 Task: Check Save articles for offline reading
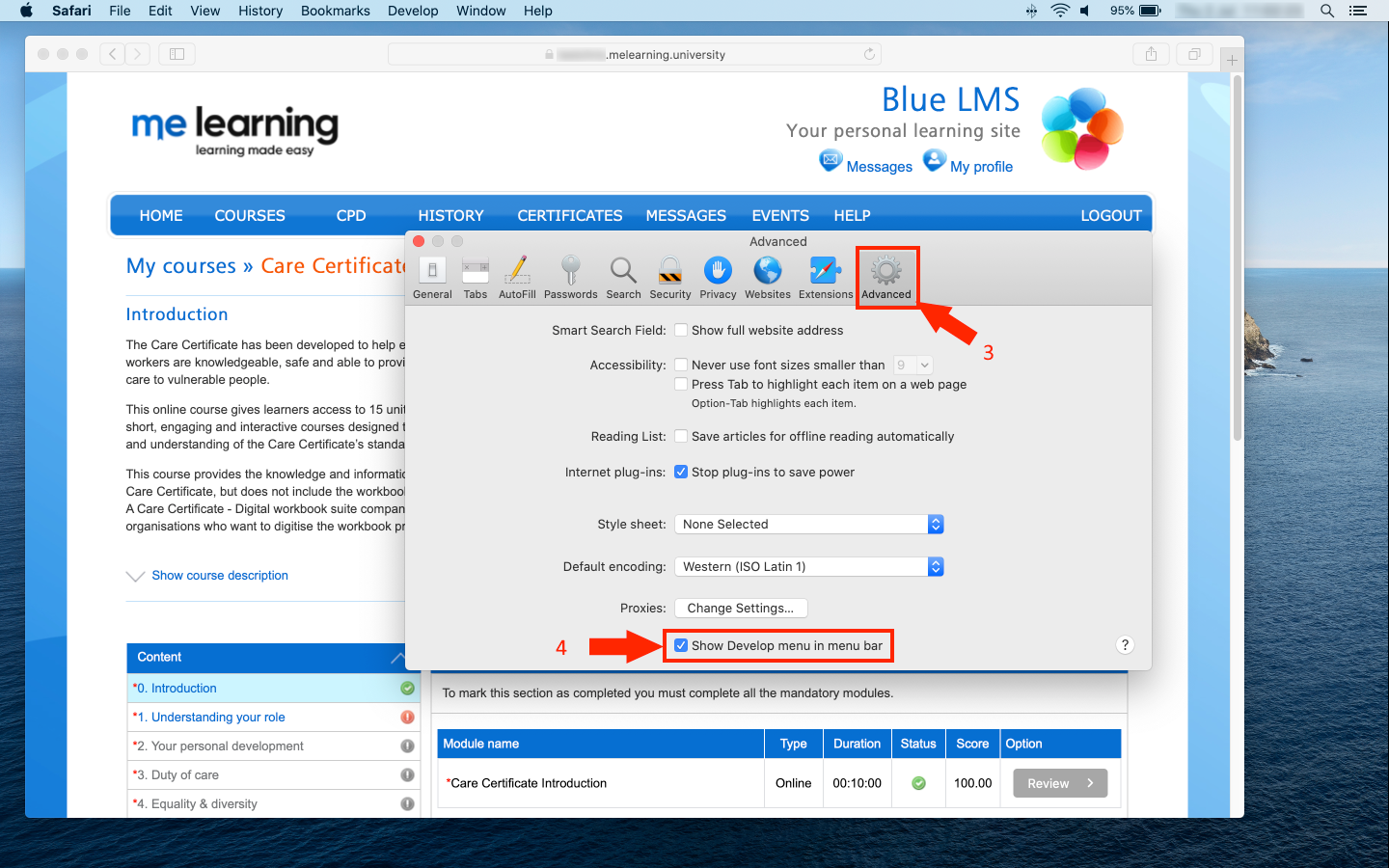point(681,436)
